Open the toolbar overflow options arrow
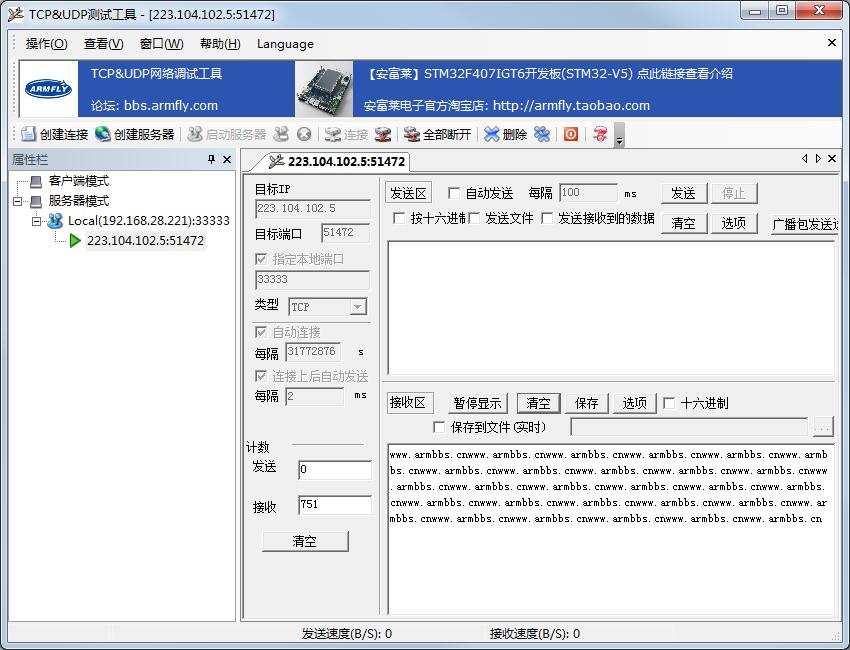The height and width of the screenshot is (650, 850). point(619,141)
